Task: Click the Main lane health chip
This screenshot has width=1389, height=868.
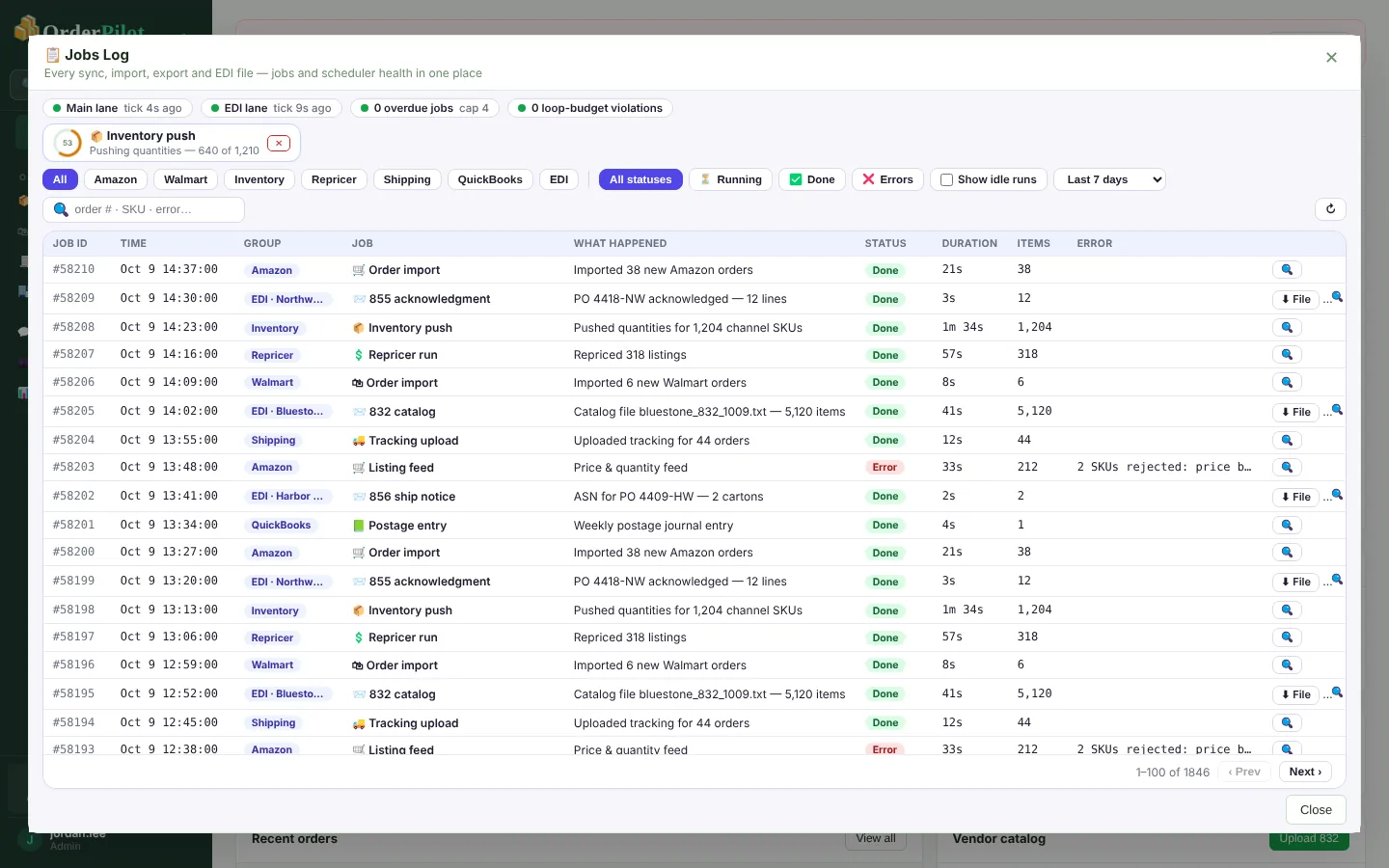Action: point(118,108)
